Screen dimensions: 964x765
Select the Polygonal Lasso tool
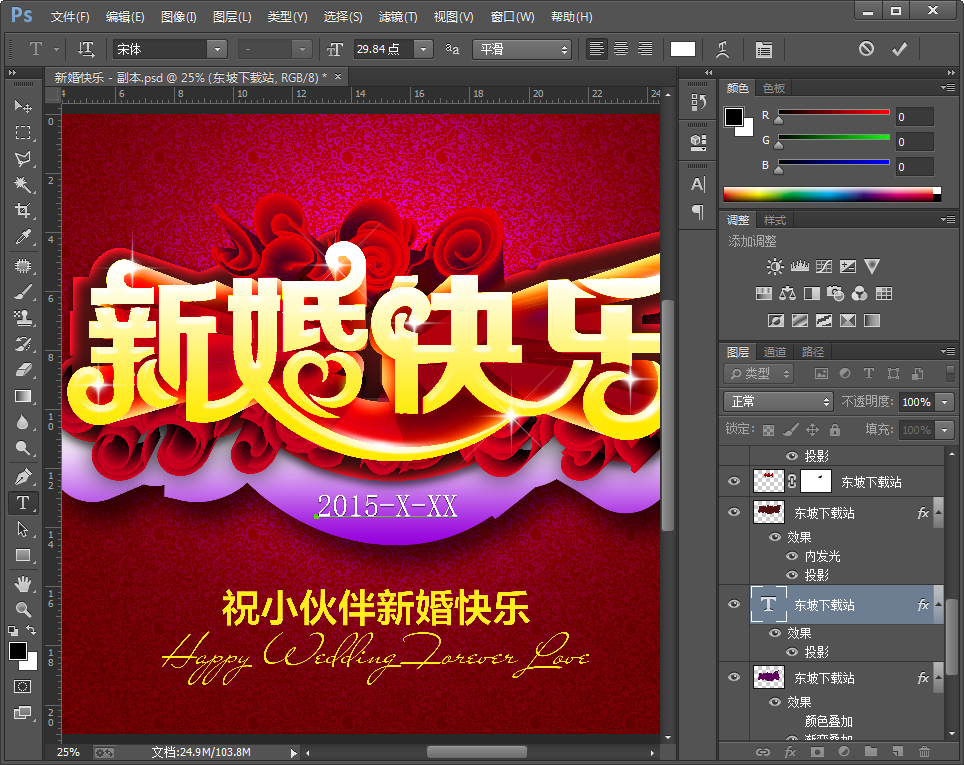23,159
